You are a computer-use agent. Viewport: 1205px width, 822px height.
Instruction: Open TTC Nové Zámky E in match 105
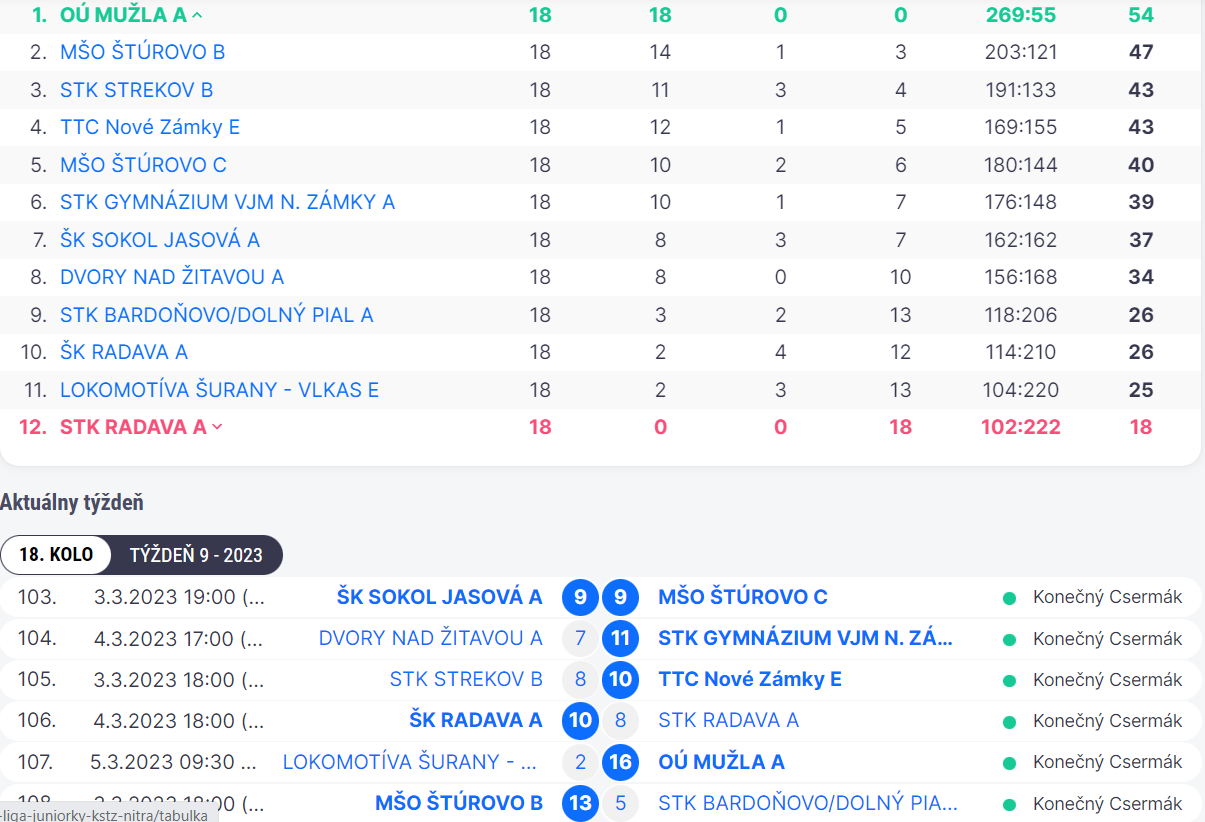[x=750, y=679]
